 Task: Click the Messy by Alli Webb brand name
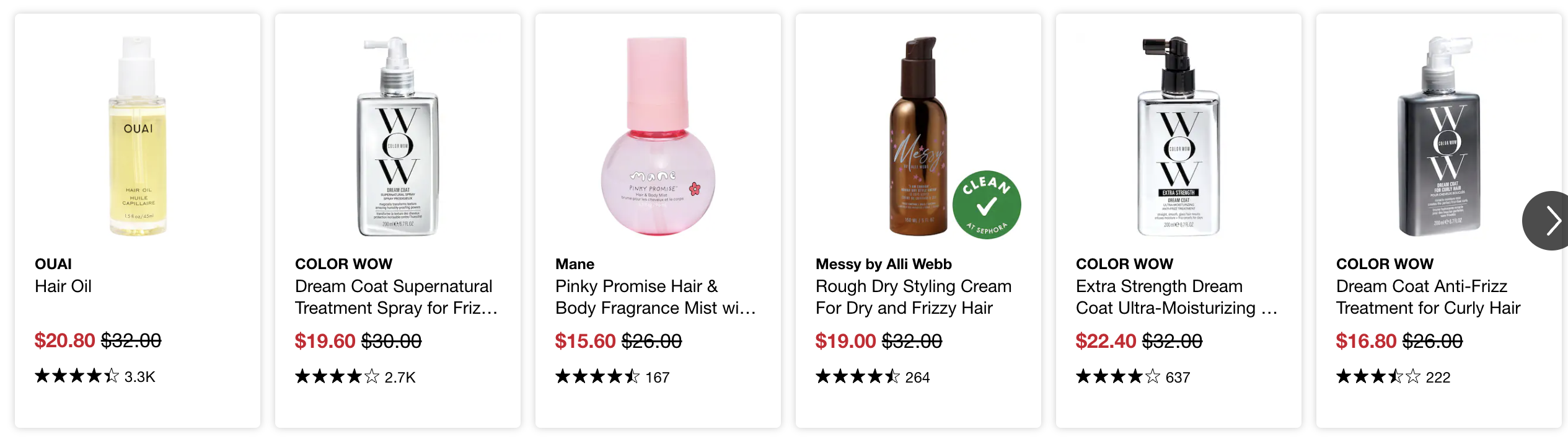click(x=883, y=264)
